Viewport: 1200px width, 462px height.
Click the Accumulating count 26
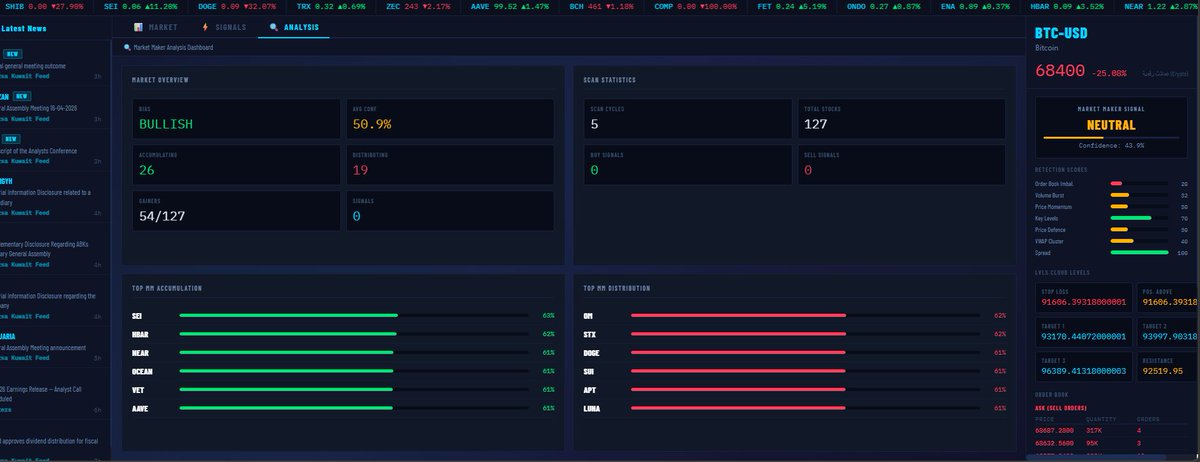[x=147, y=170]
